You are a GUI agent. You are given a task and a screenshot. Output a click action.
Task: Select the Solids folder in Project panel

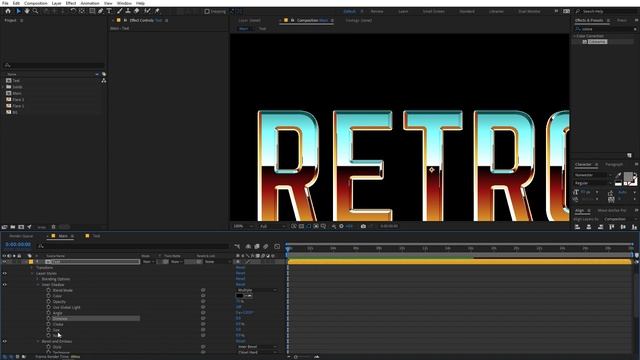pos(18,87)
